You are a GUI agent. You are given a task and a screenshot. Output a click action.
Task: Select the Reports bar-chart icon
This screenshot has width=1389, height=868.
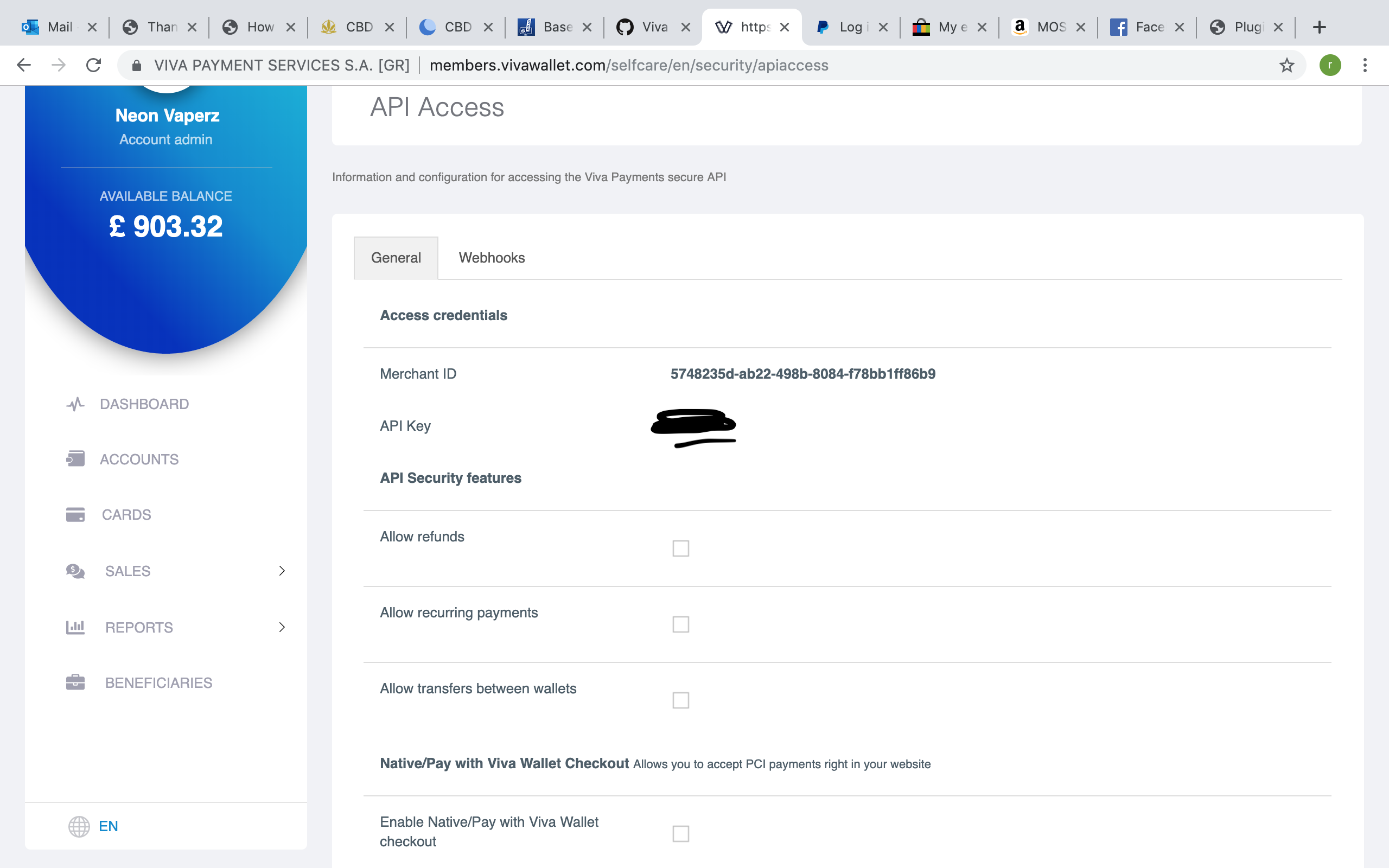click(75, 627)
